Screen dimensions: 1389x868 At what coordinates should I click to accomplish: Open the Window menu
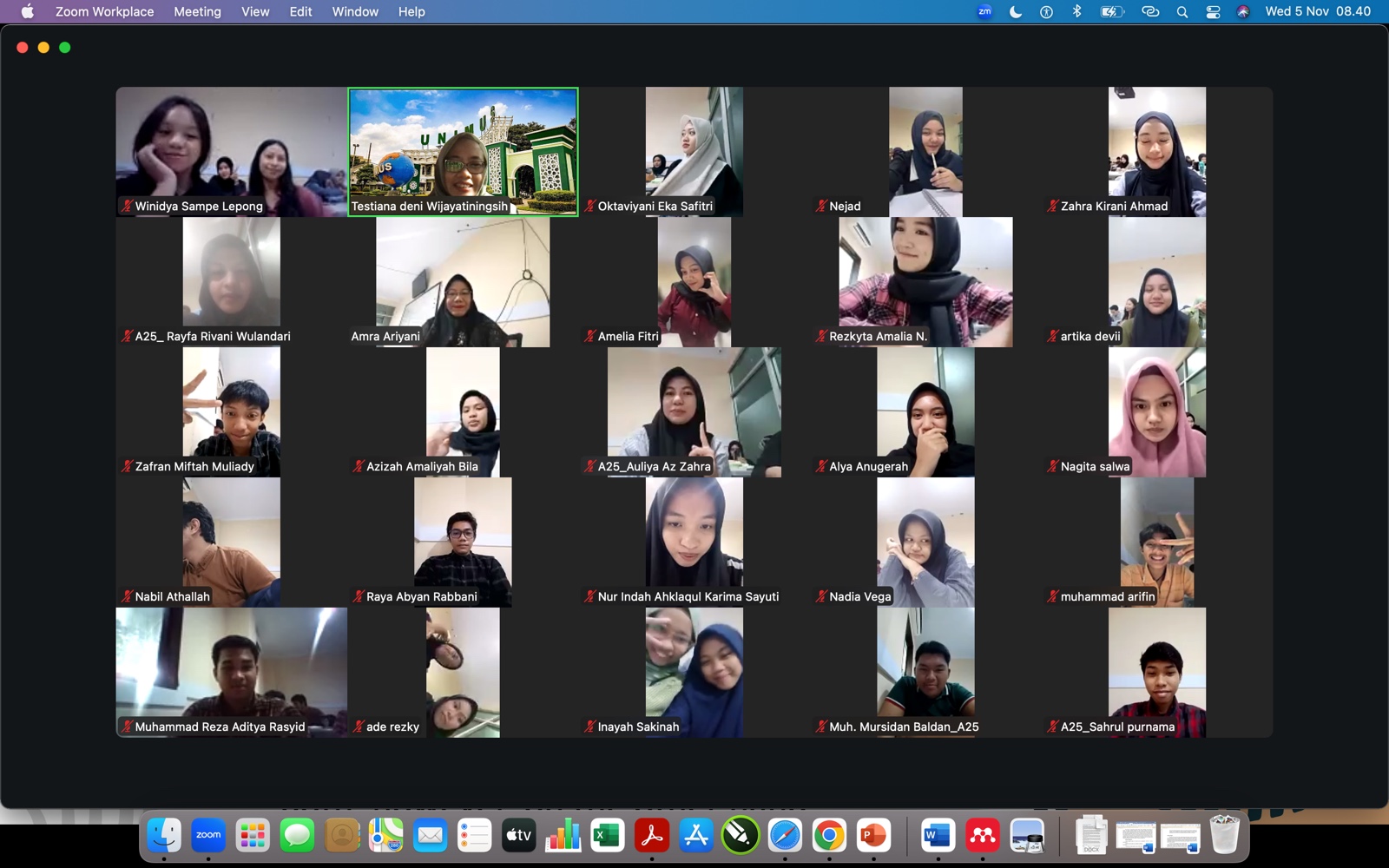355,11
